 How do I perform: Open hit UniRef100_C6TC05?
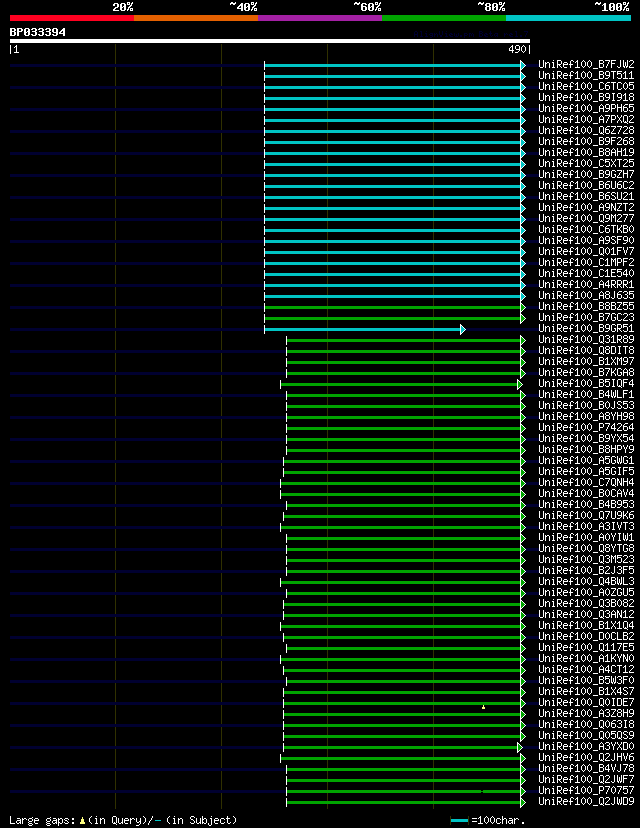pos(586,87)
